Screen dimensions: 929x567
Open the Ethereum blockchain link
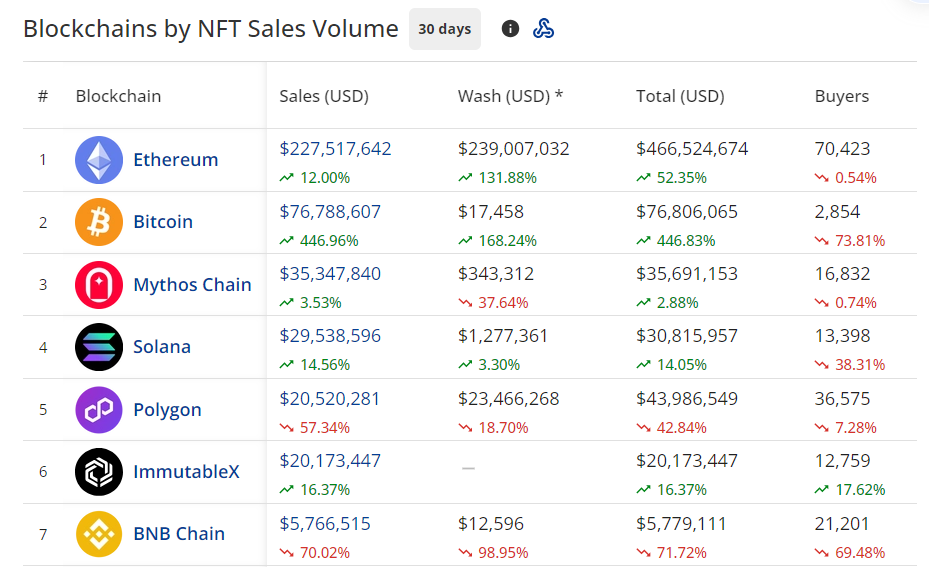point(175,160)
